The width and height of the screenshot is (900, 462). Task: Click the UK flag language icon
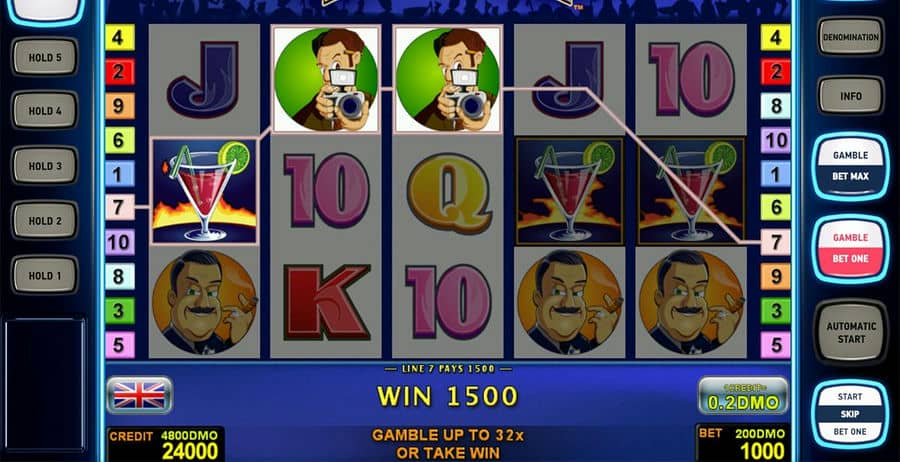click(x=139, y=395)
